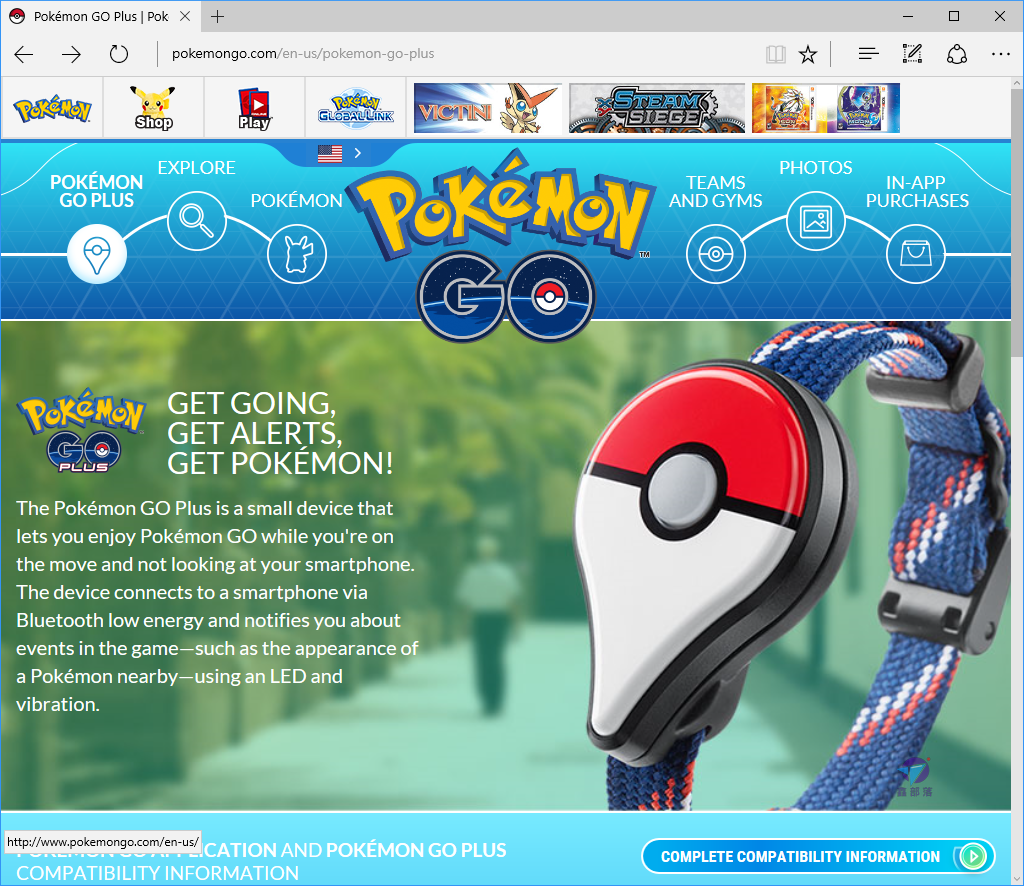
Task: Click the green arrow on compatibility button
Action: coord(973,856)
